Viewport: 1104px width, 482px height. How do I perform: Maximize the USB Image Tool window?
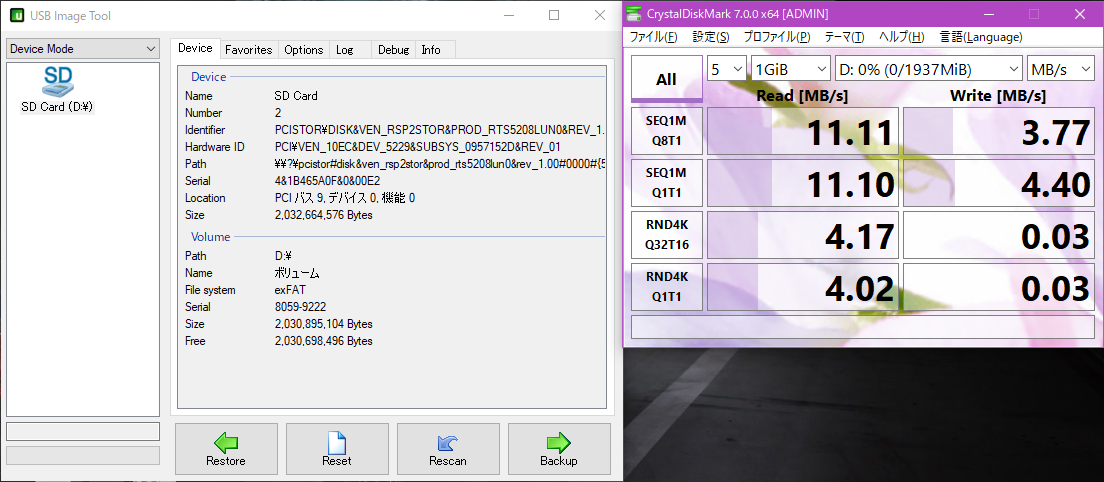click(554, 15)
